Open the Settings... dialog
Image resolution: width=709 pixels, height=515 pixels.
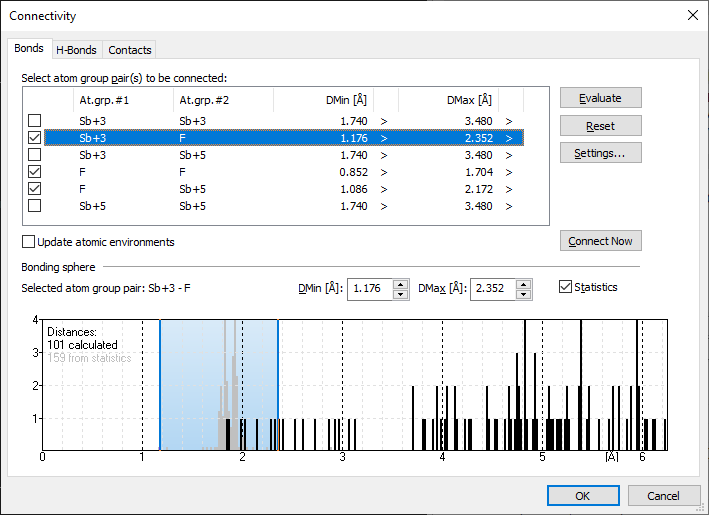pos(600,153)
